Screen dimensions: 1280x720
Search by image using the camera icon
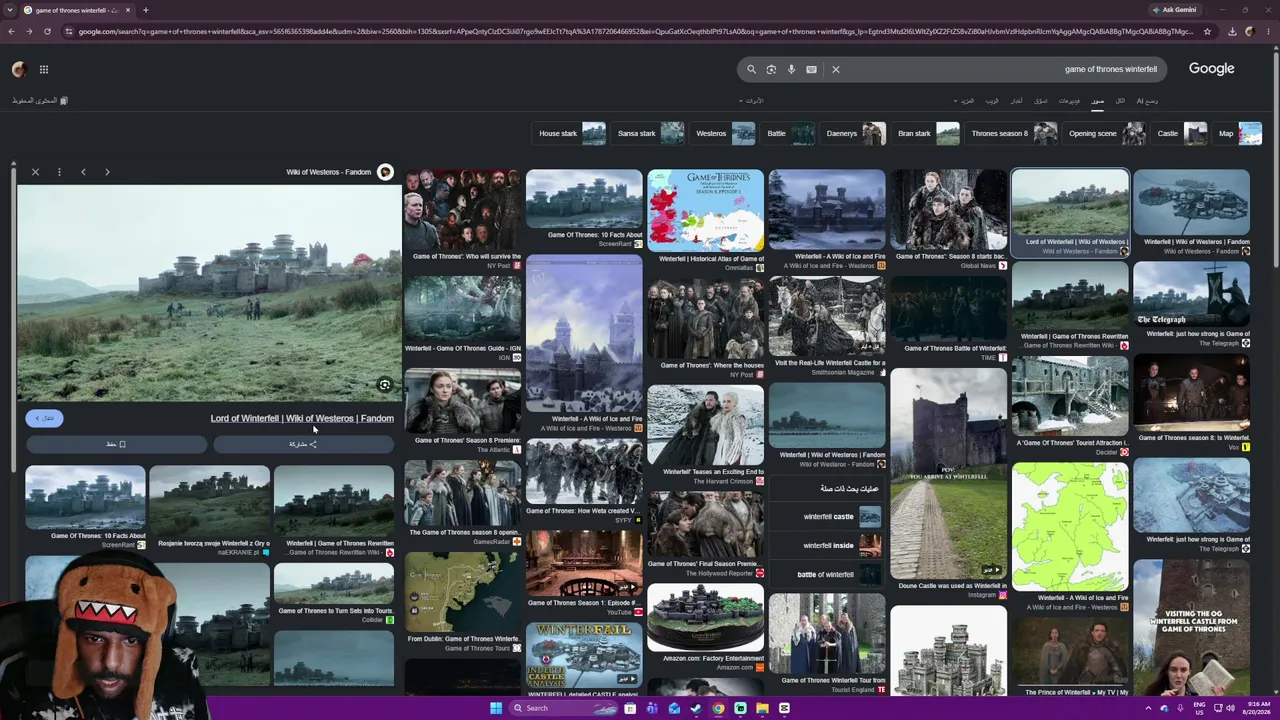[x=771, y=69]
